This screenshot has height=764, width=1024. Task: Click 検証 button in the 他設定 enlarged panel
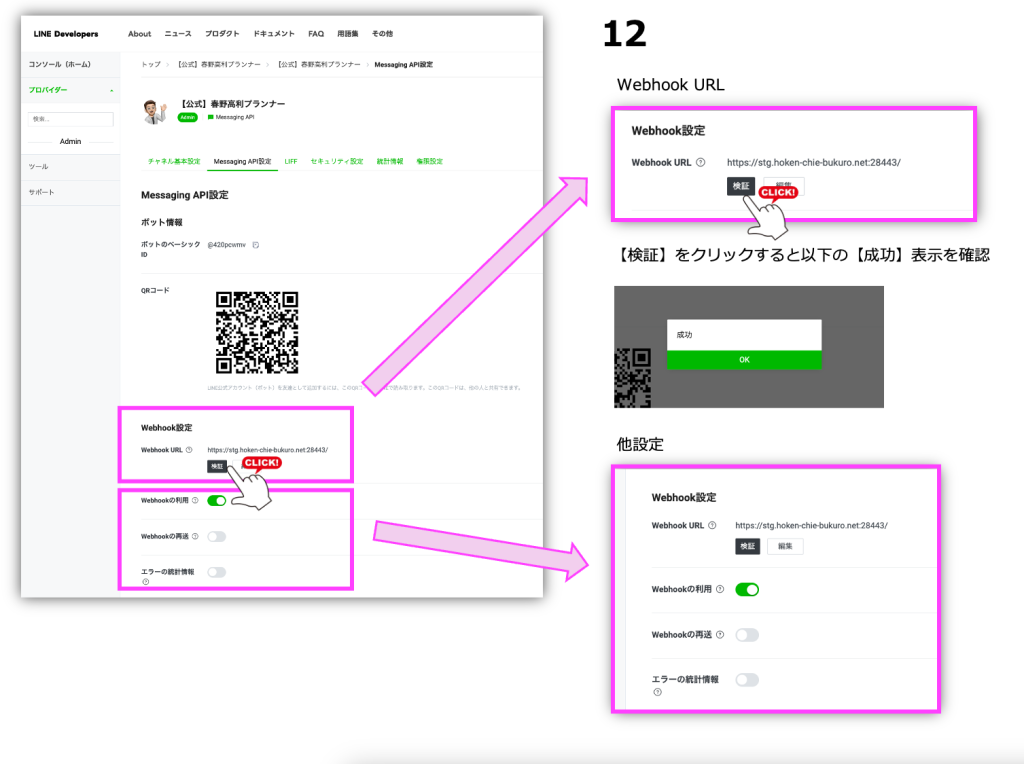coord(748,546)
